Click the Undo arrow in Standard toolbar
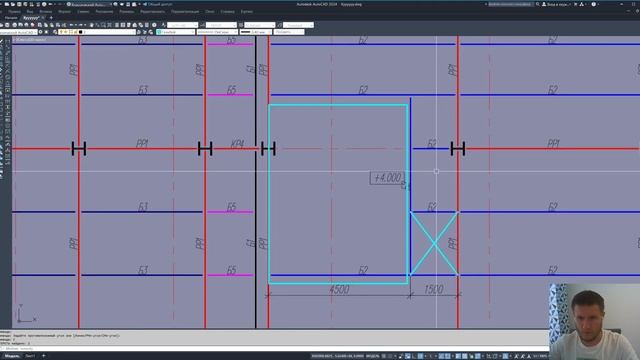The width and height of the screenshot is (640, 360). tap(71, 25)
